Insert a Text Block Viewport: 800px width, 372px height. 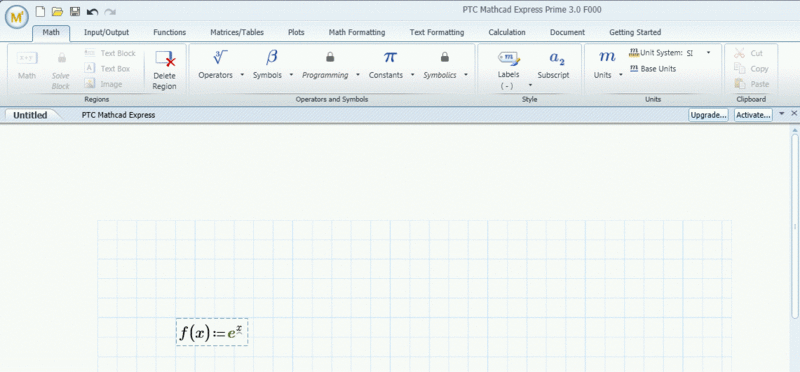(x=110, y=53)
